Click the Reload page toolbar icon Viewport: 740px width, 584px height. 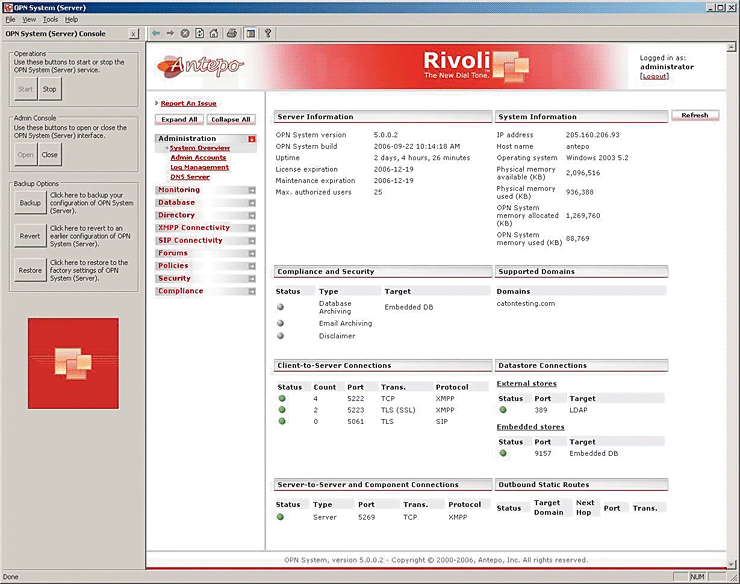tap(200, 33)
